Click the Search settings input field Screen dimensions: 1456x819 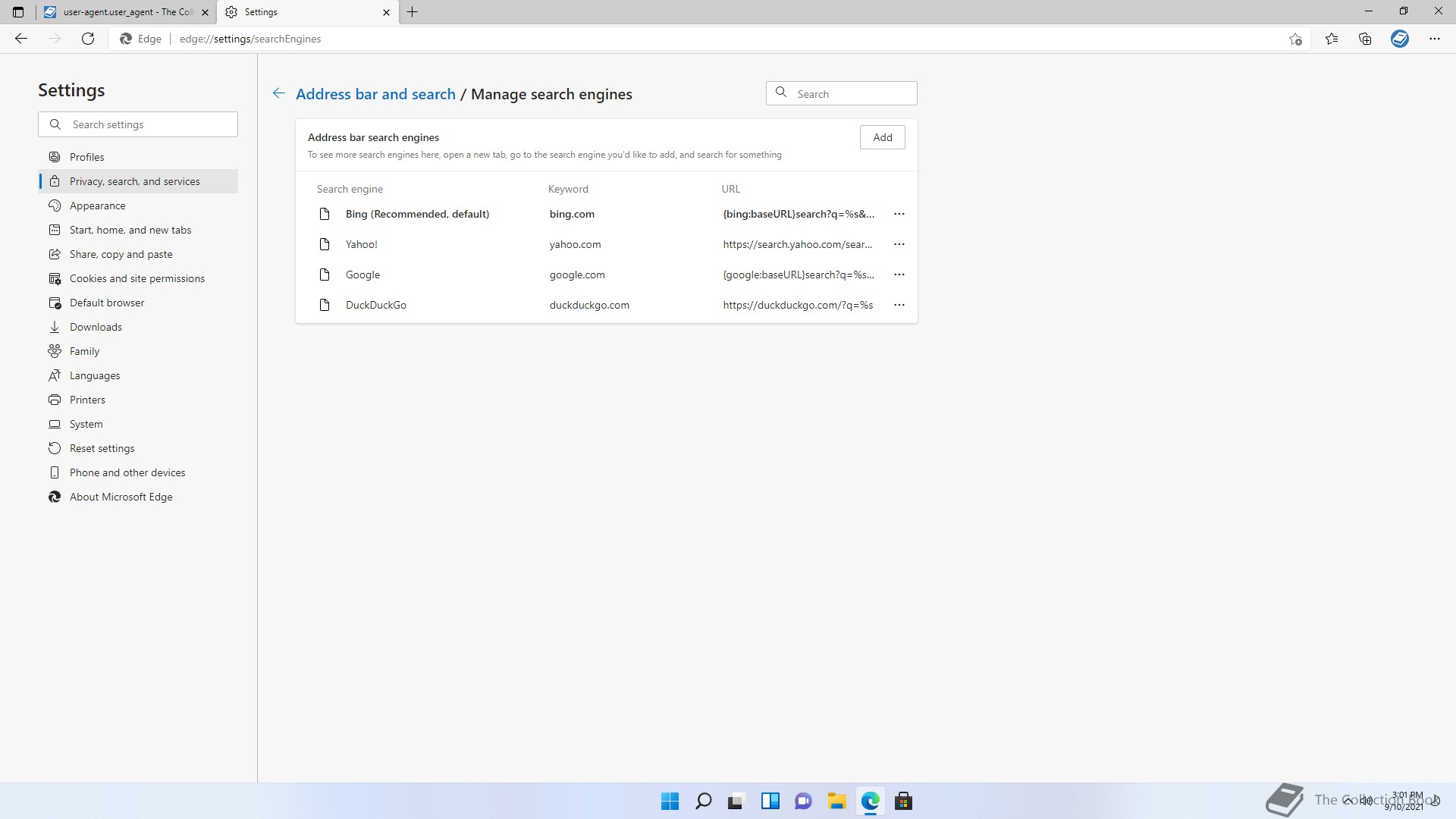(x=138, y=124)
